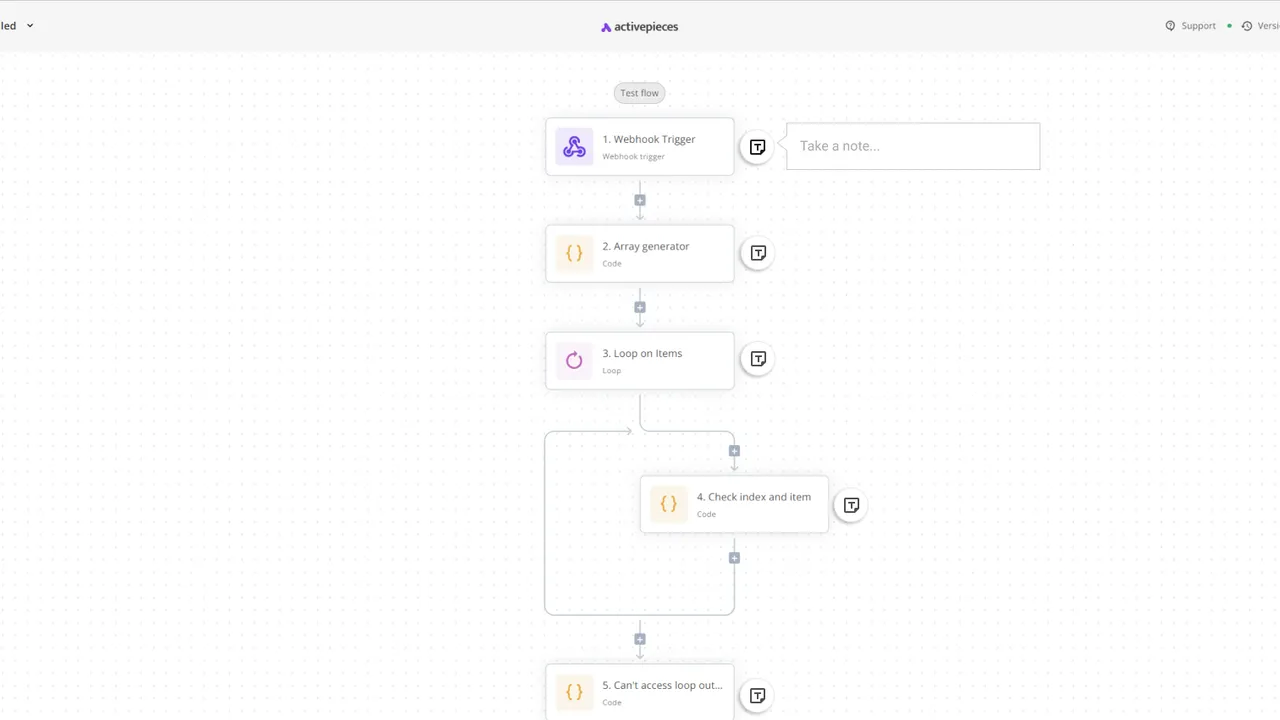This screenshot has width=1280, height=720.
Task: Select the 'Webhook trigger' subtitle text
Action: [633, 157]
